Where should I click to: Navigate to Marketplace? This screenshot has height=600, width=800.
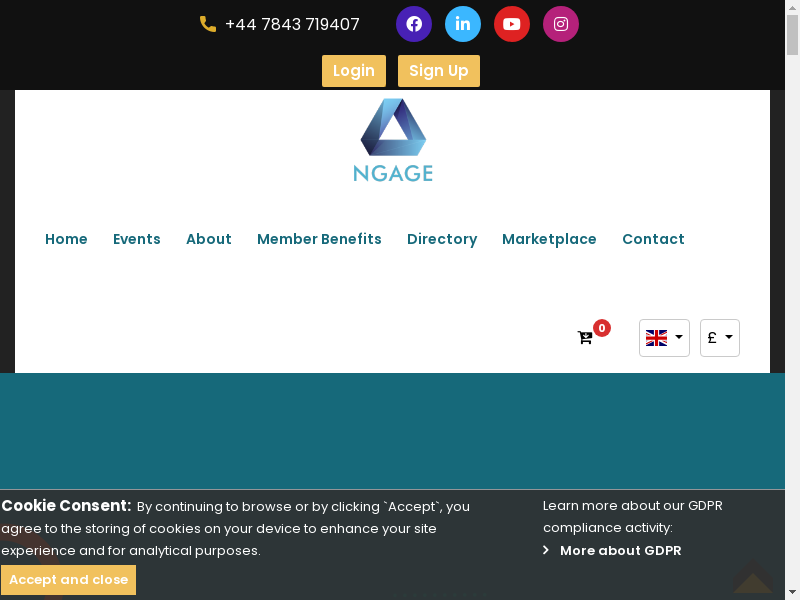coord(549,239)
